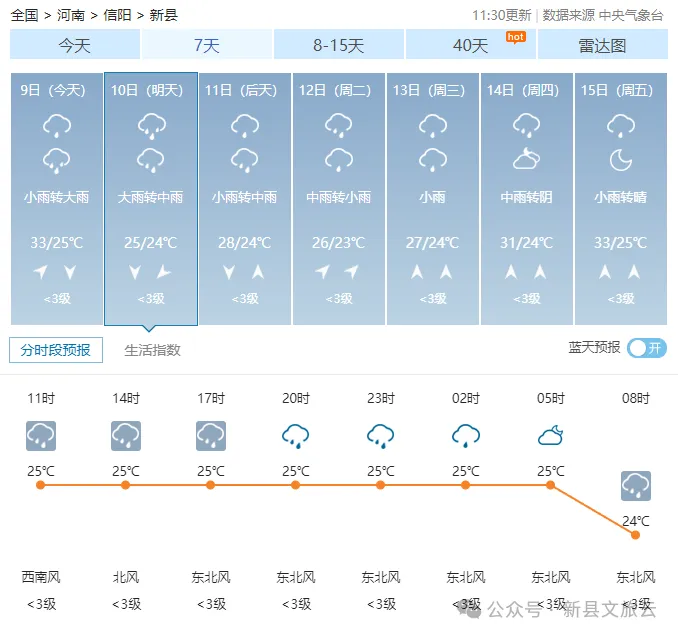Select the 12日（周二）day card
Screen dimensions: 678x636
[x=339, y=198]
